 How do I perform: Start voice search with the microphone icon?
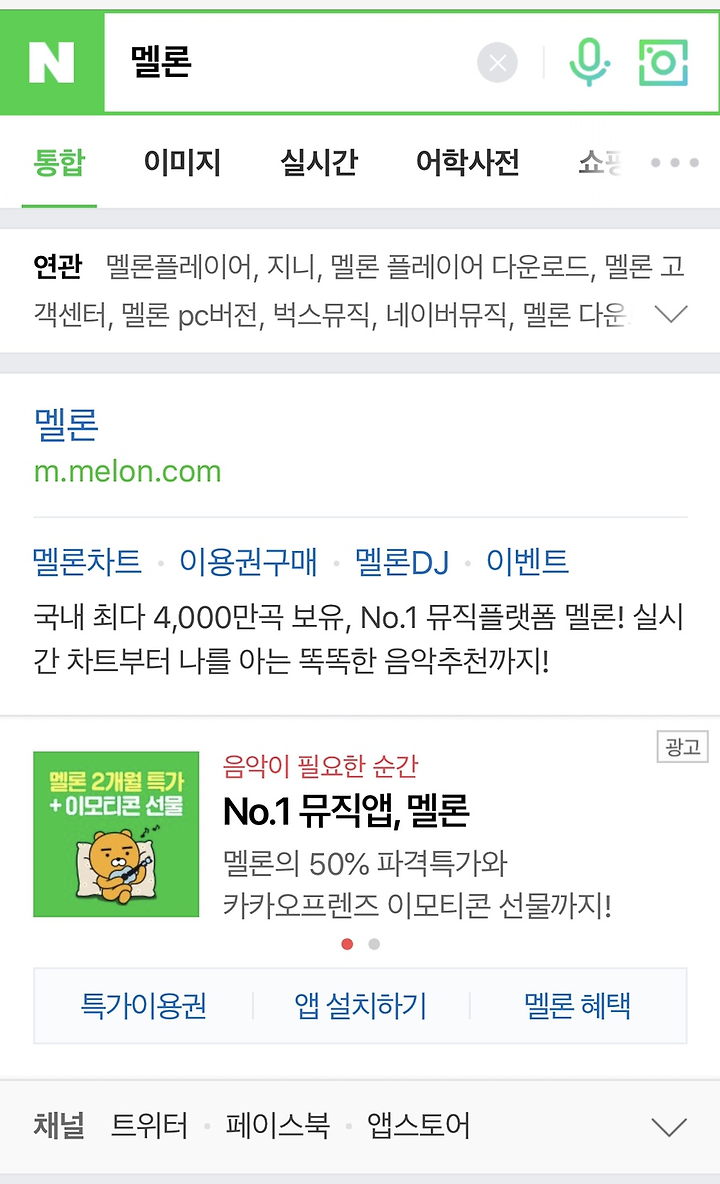point(589,62)
